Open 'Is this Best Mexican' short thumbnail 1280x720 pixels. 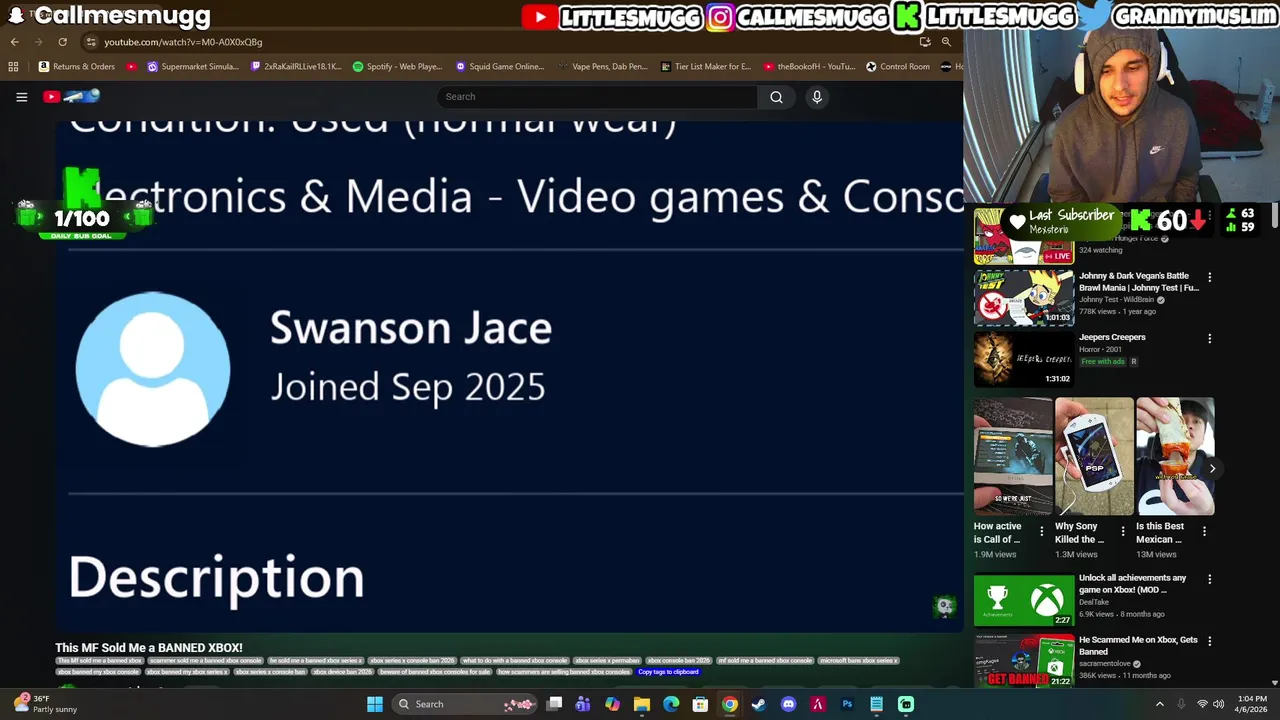click(x=1175, y=456)
